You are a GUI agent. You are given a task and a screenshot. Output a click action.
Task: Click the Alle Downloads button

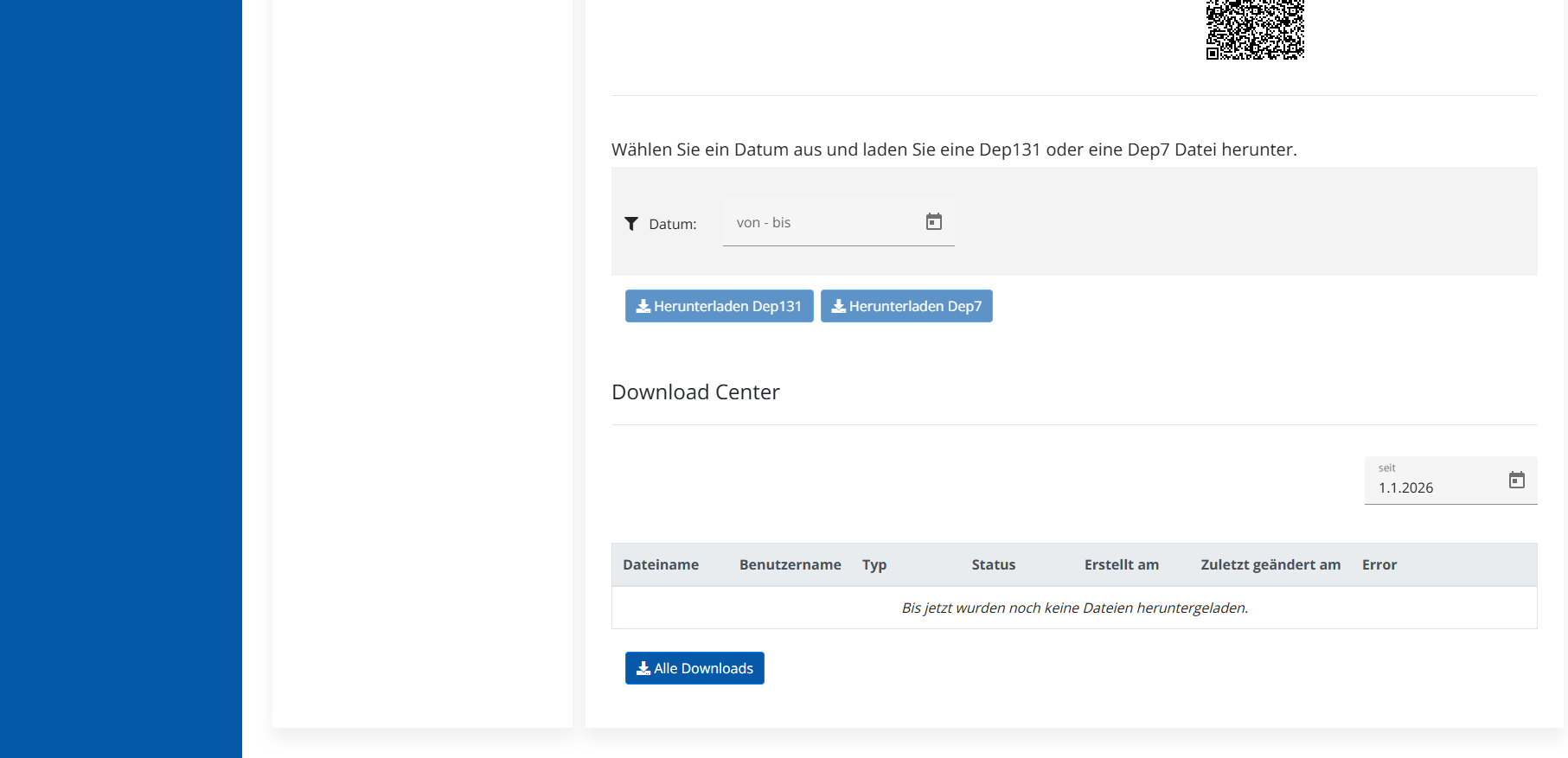coord(694,668)
